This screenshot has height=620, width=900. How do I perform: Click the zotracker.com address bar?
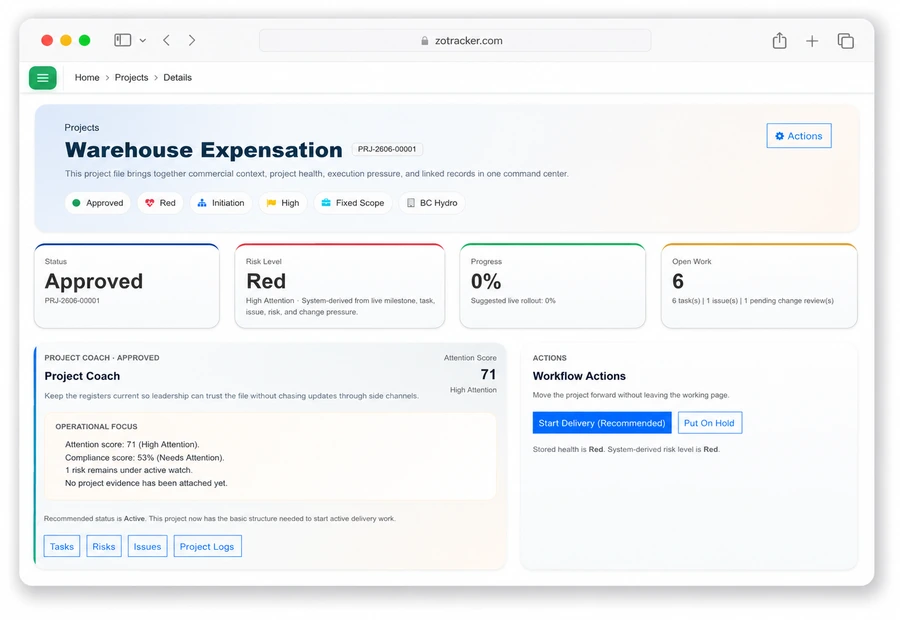455,41
